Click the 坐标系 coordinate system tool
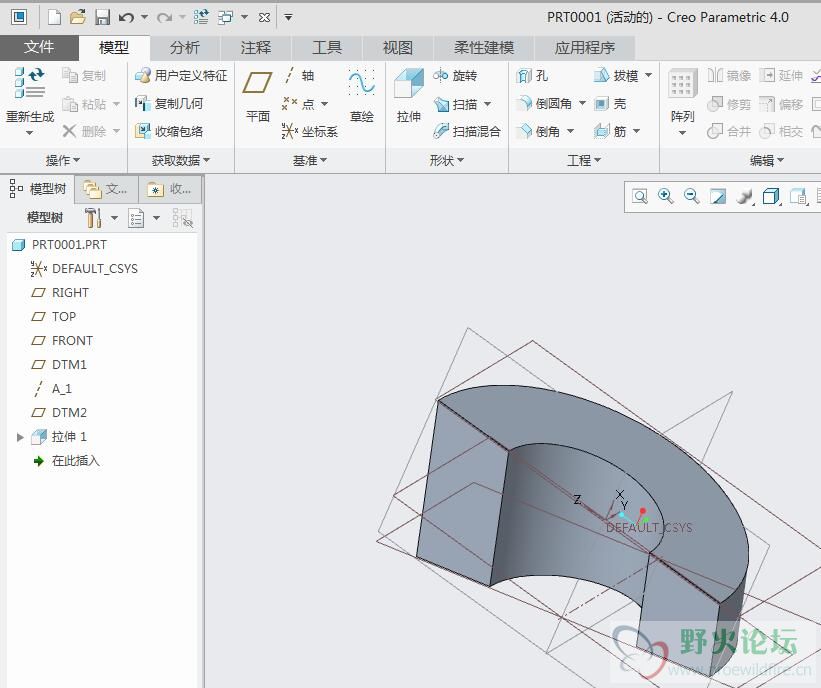The height and width of the screenshot is (688, 821). click(310, 131)
